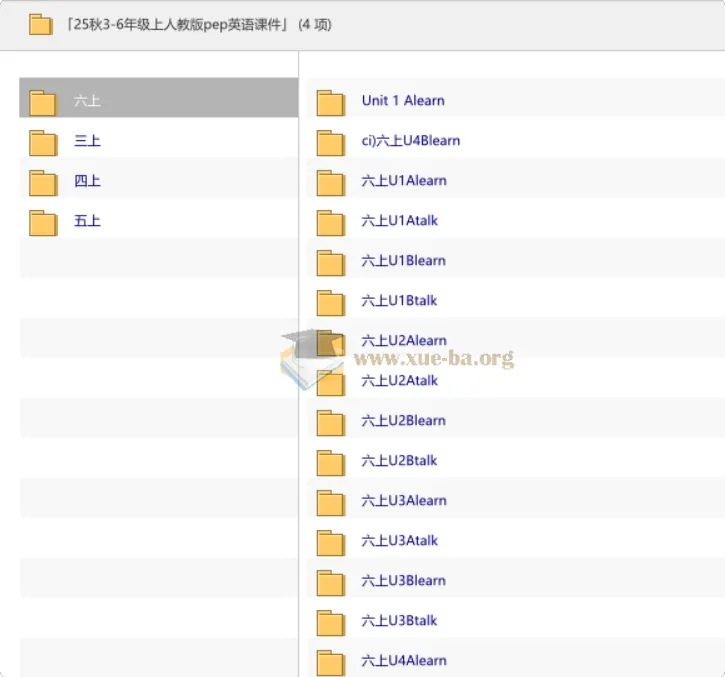Open the 六上U1Alearn folder name
Screen dimensions: 725x677
(404, 180)
